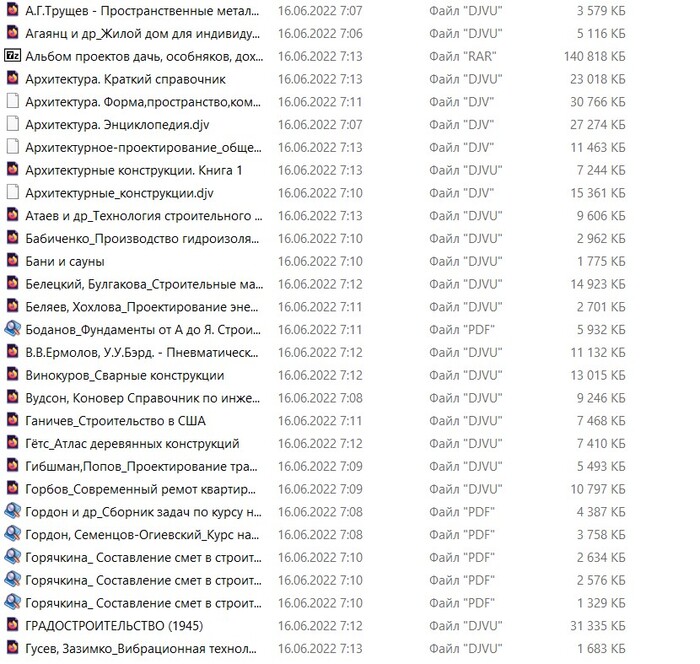This screenshot has height=664, width=700.
Task: Click the 7z archive icon of Альбом проектов
Action: pos(12,55)
